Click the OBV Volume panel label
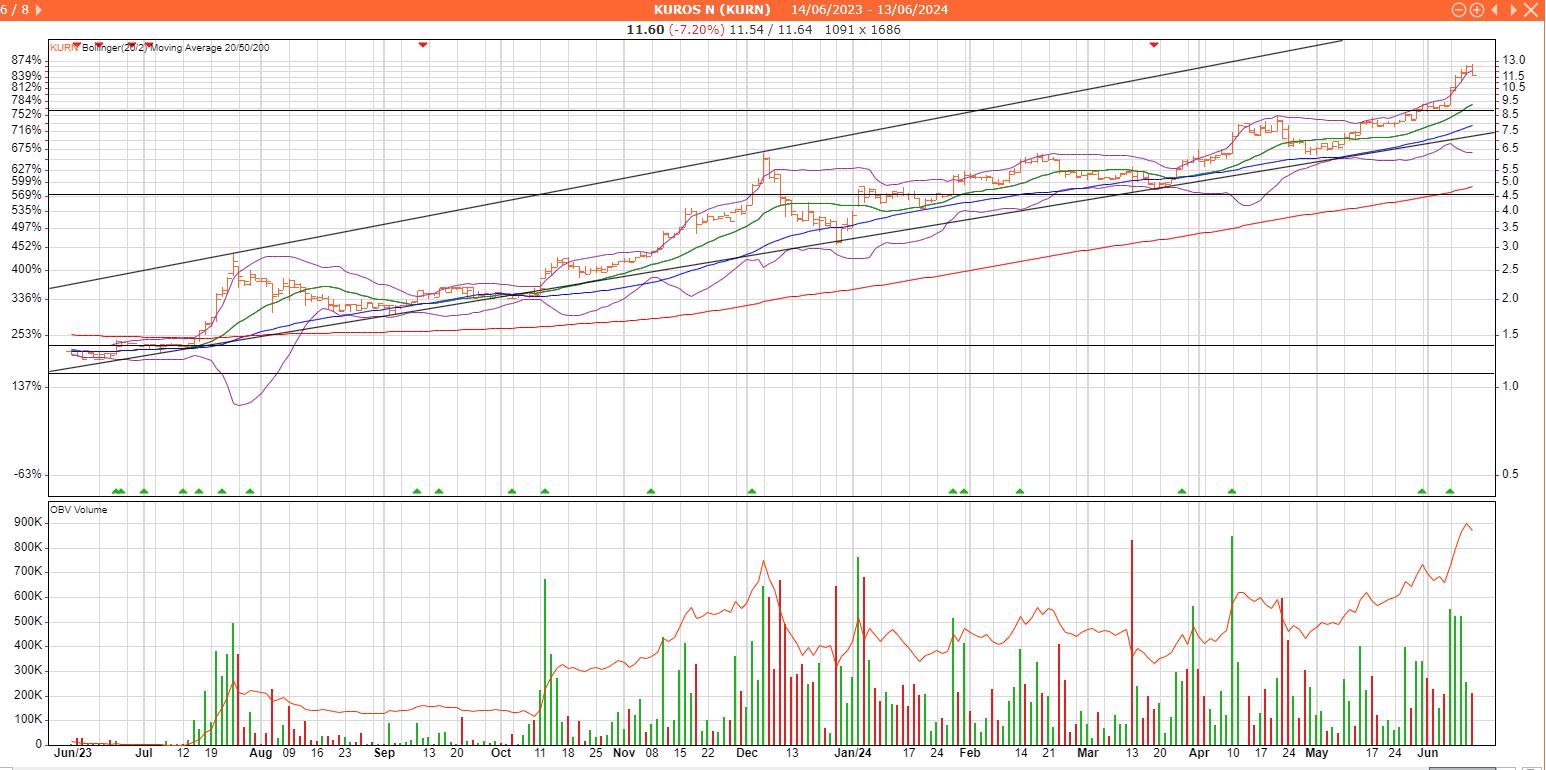Viewport: 1546px width, 770px height. tap(78, 510)
